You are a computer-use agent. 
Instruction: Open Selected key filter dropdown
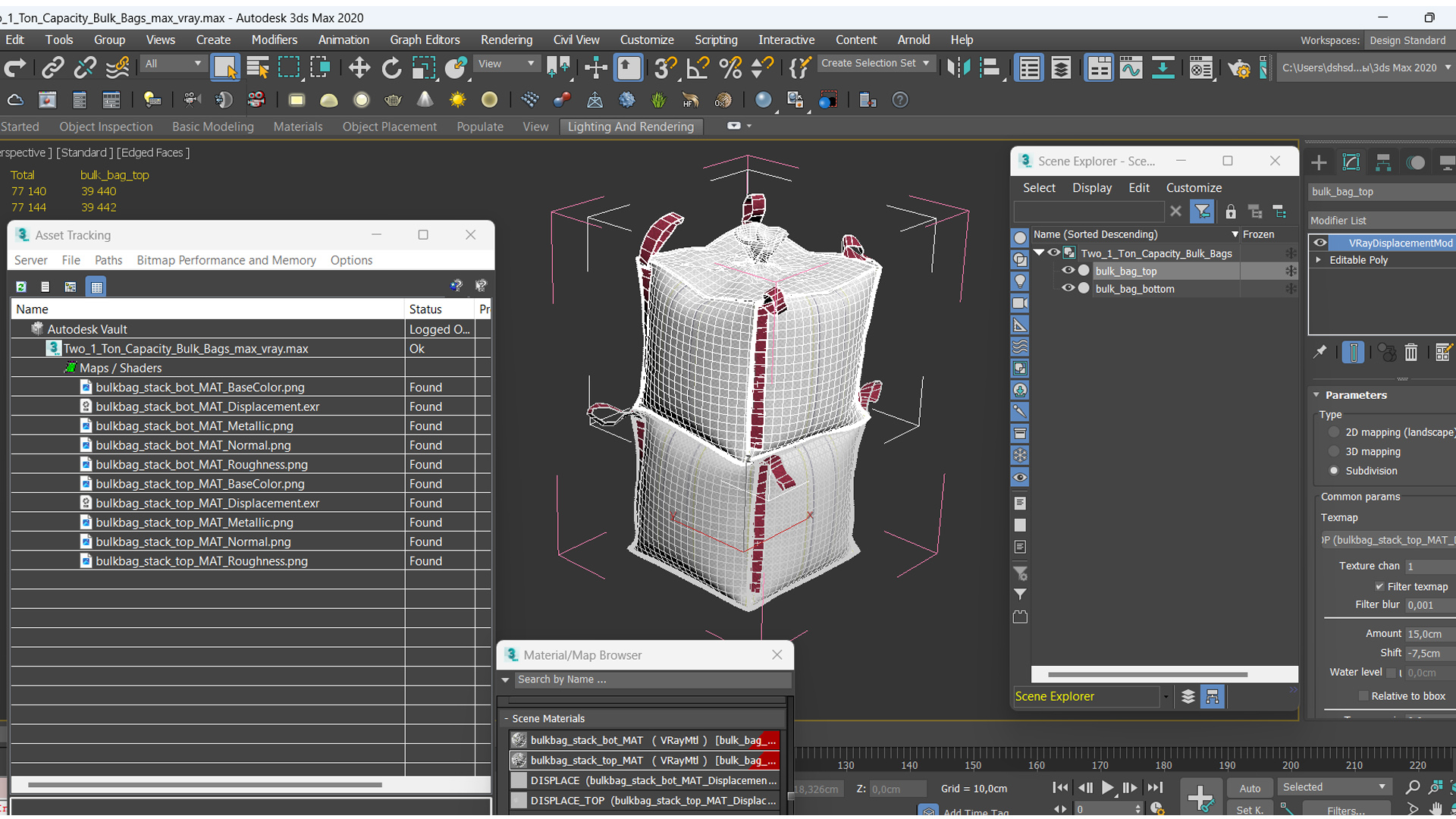coord(1335,787)
